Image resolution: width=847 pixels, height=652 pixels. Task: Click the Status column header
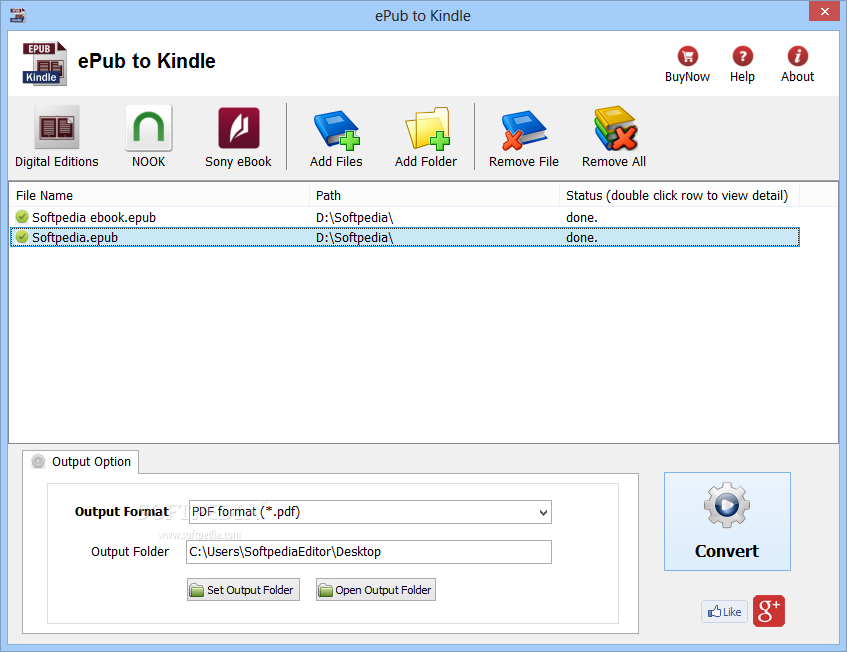tap(680, 196)
